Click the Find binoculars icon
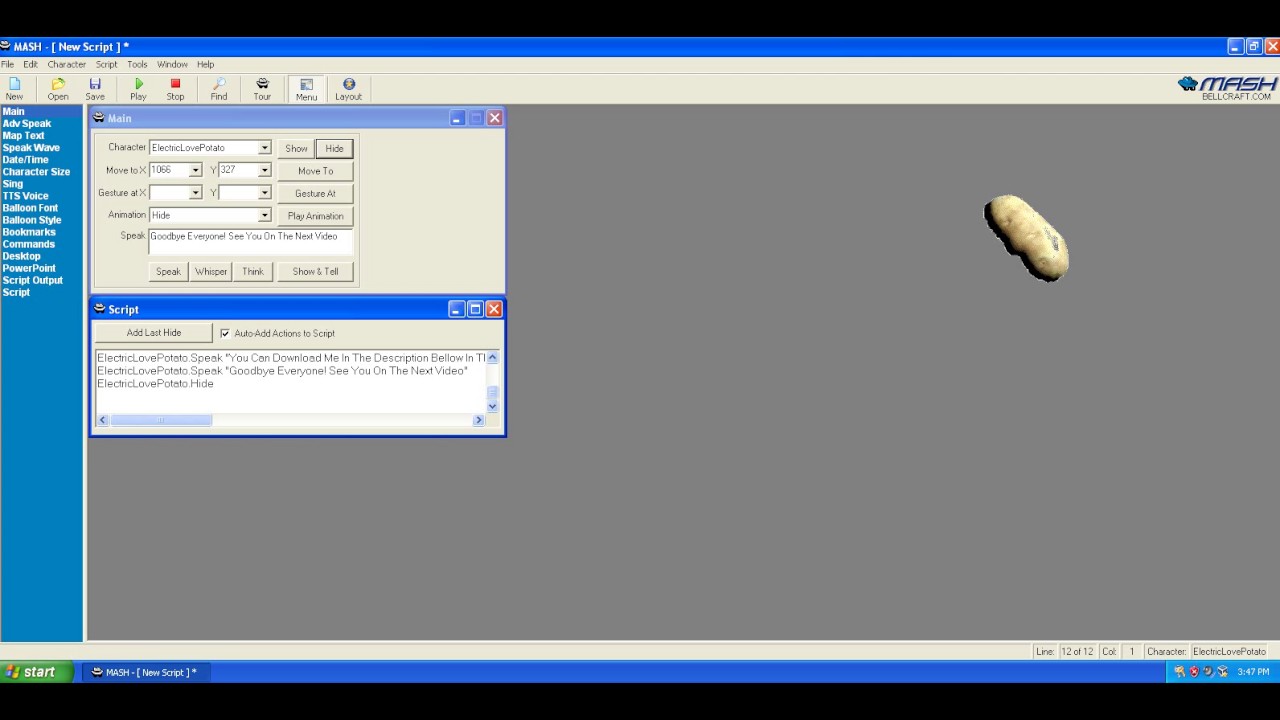Viewport: 1280px width, 720px height. point(219,89)
